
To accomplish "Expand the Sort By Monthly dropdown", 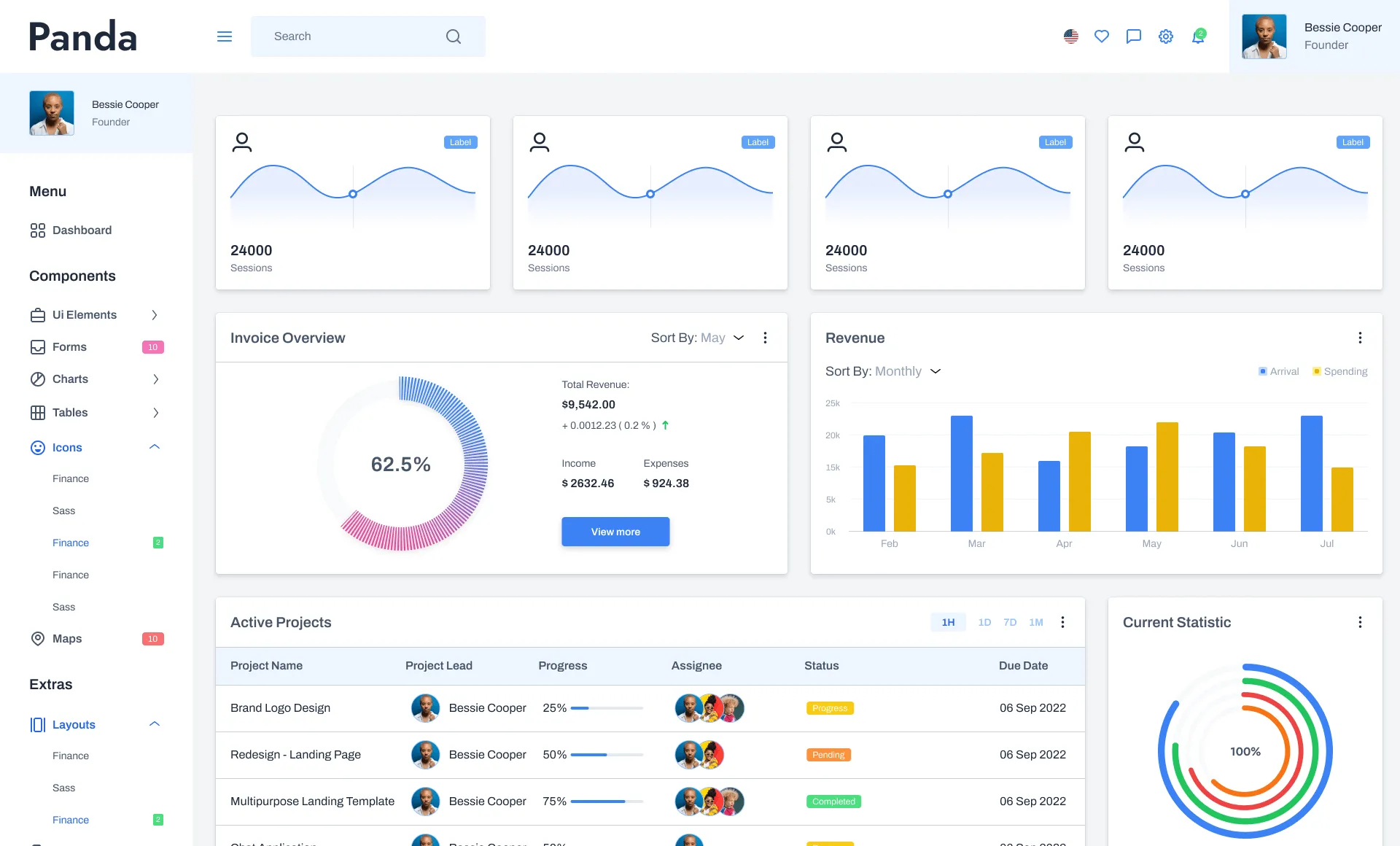I will click(x=883, y=371).
